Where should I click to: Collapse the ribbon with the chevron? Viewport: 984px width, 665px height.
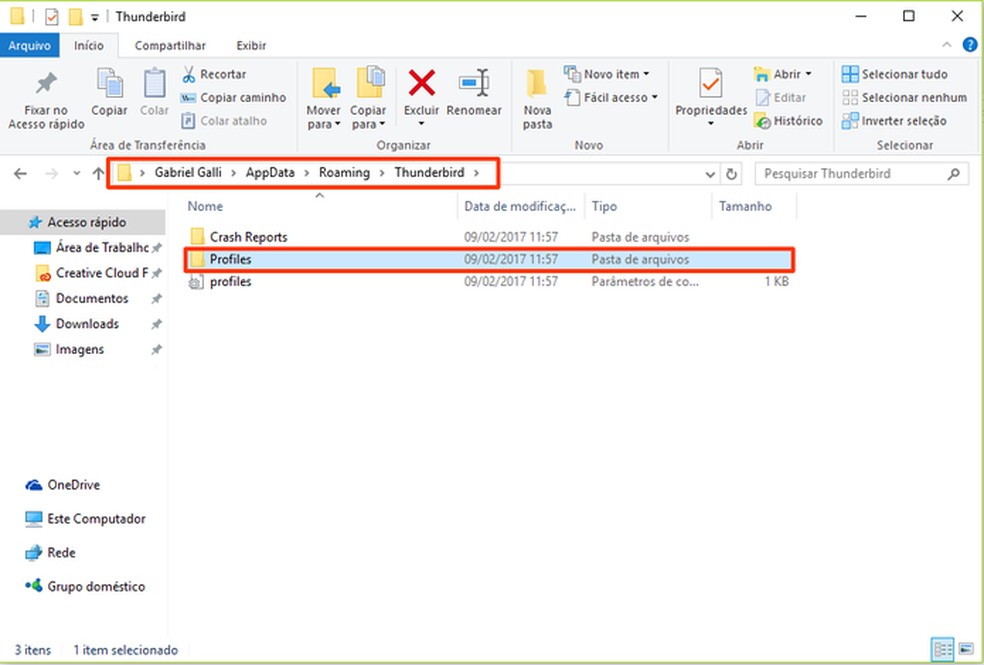coord(946,45)
